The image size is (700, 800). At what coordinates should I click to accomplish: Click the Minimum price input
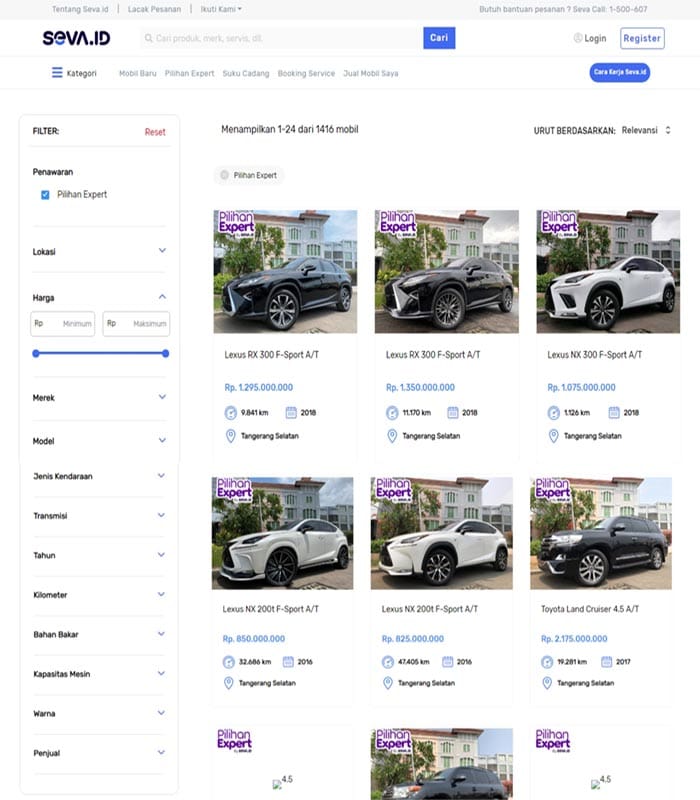(x=63, y=323)
